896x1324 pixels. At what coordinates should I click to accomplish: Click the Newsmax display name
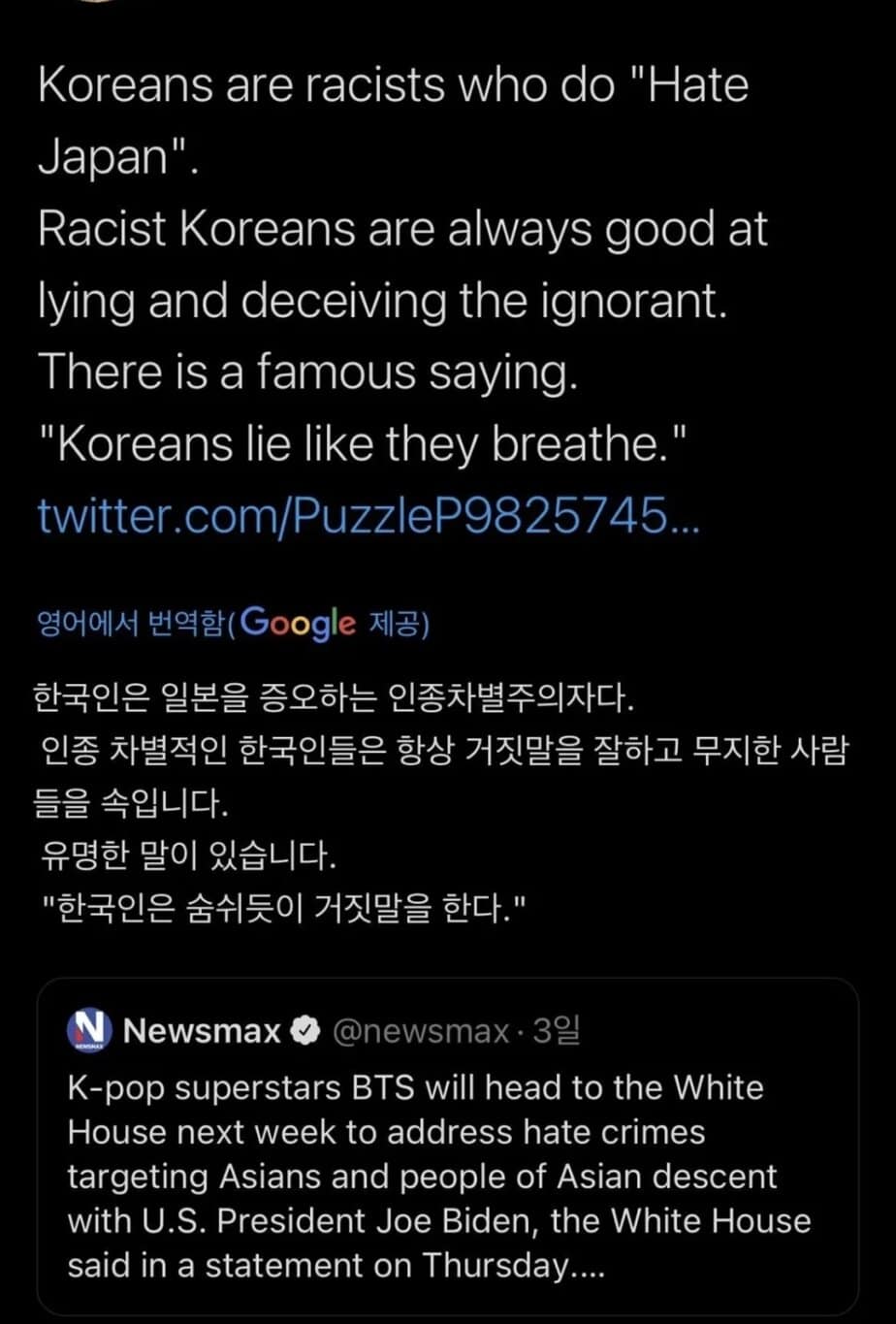point(203,1031)
